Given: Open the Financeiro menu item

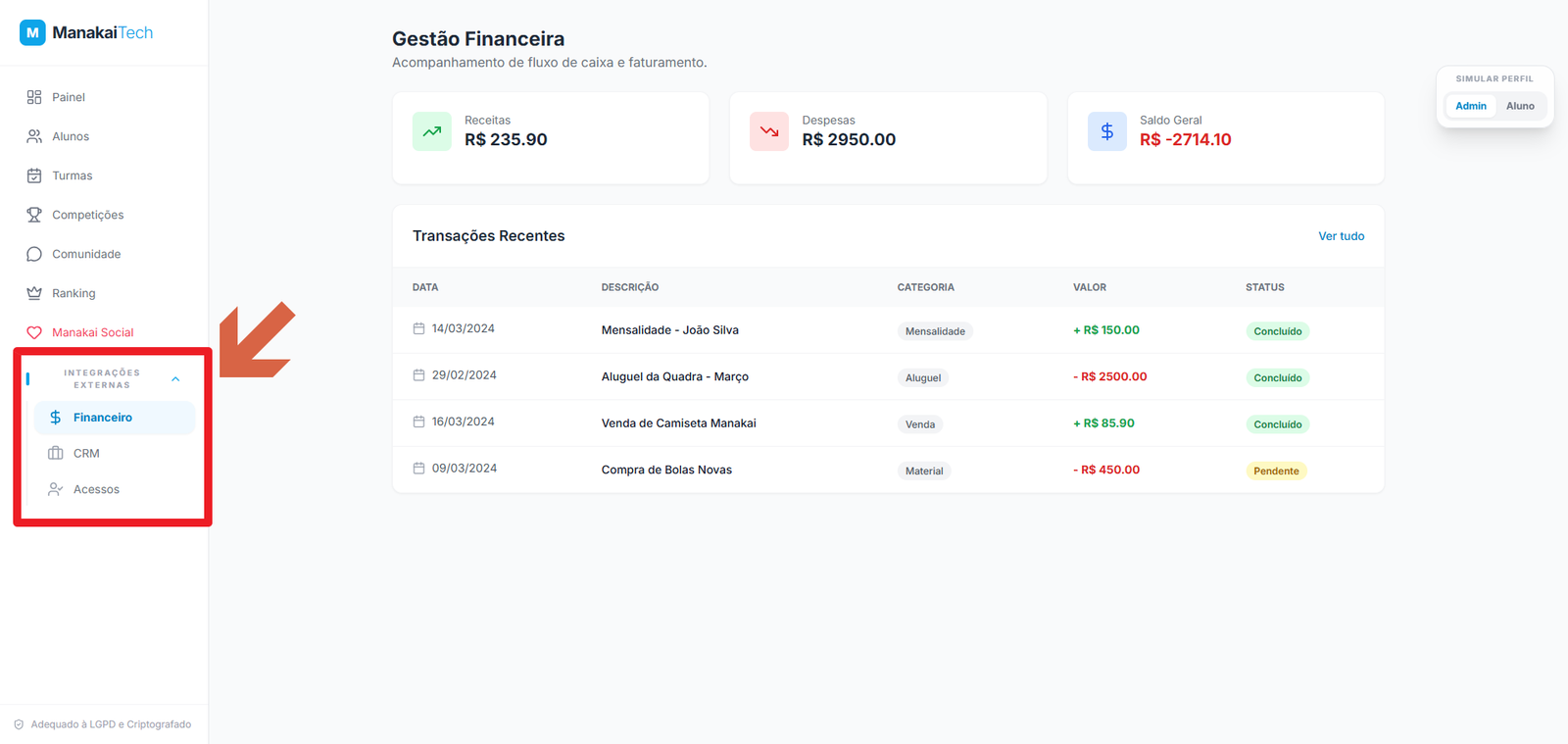Looking at the screenshot, I should pos(103,418).
